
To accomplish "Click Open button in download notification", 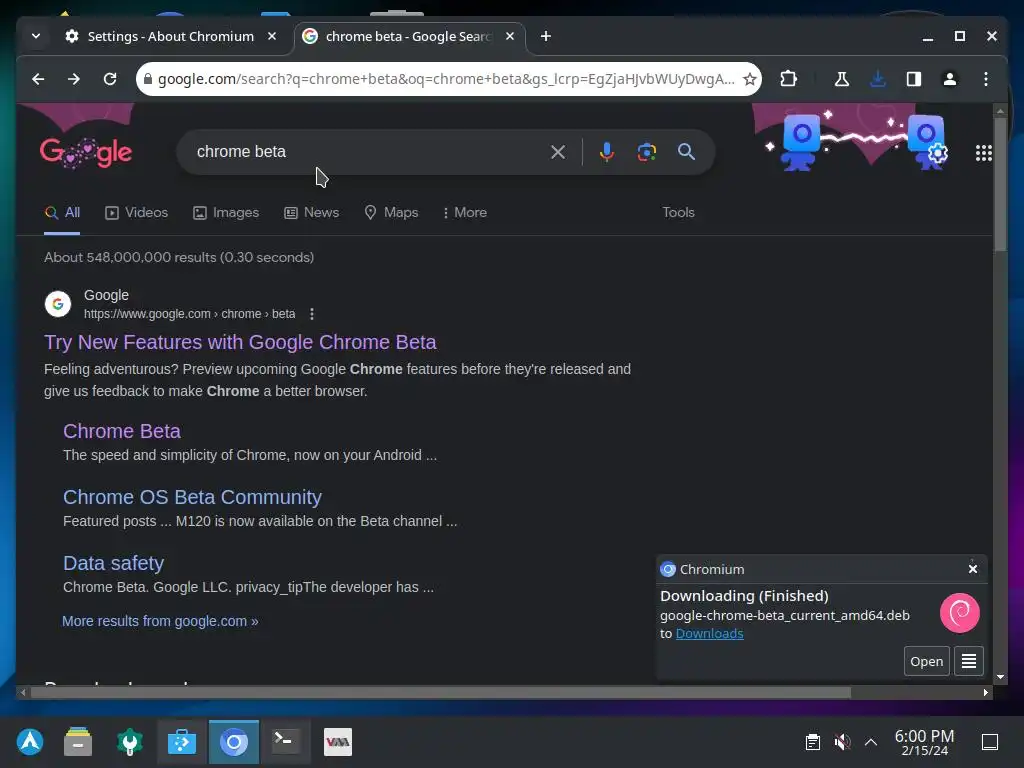I will tap(926, 662).
